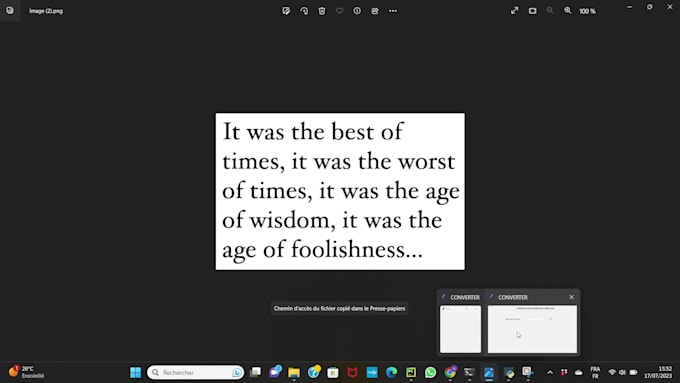Mark image as favorite with heart icon
This screenshot has width=680, height=383.
coord(340,11)
